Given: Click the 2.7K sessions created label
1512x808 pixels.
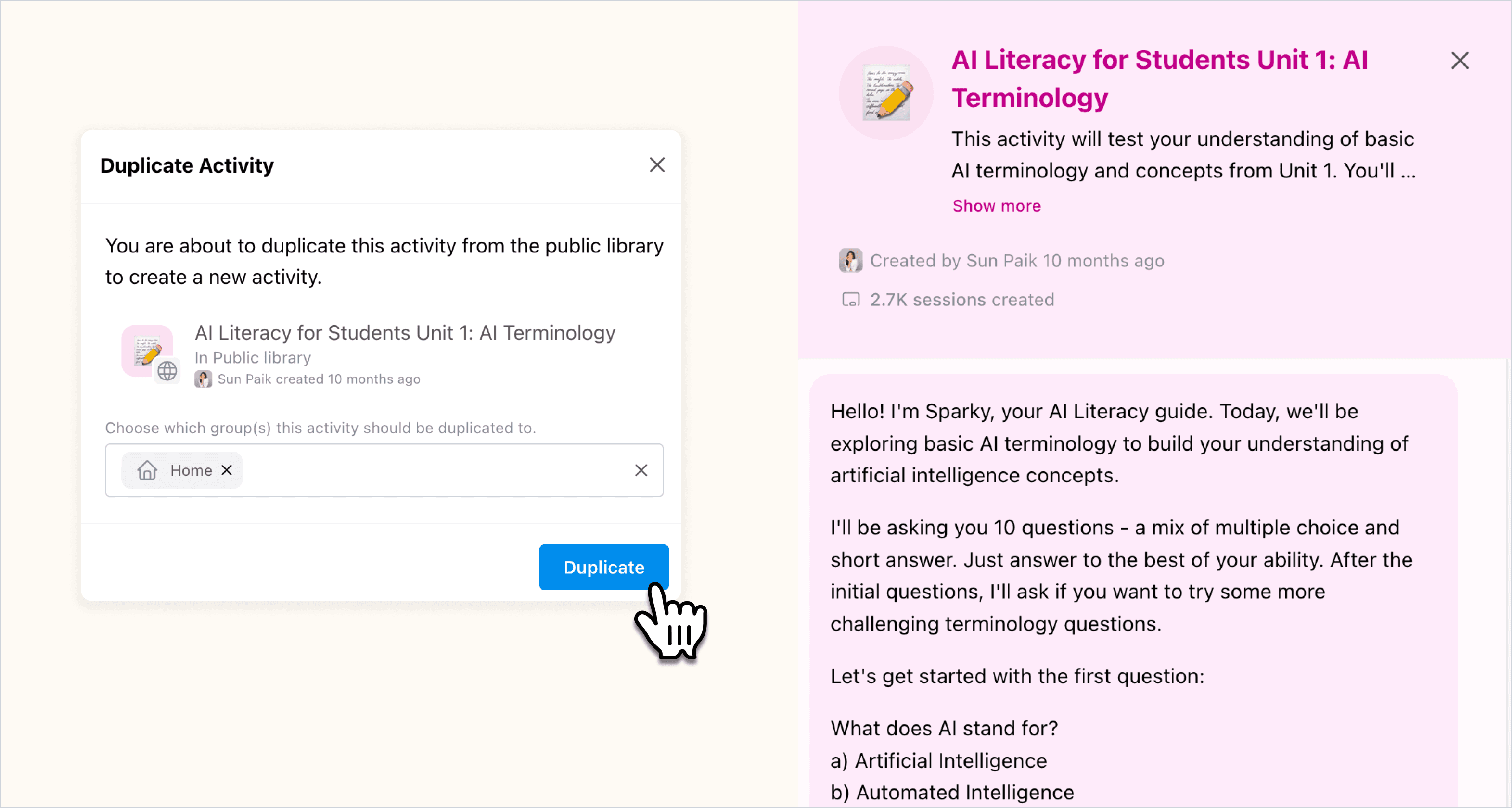Looking at the screenshot, I should pyautogui.click(x=961, y=299).
